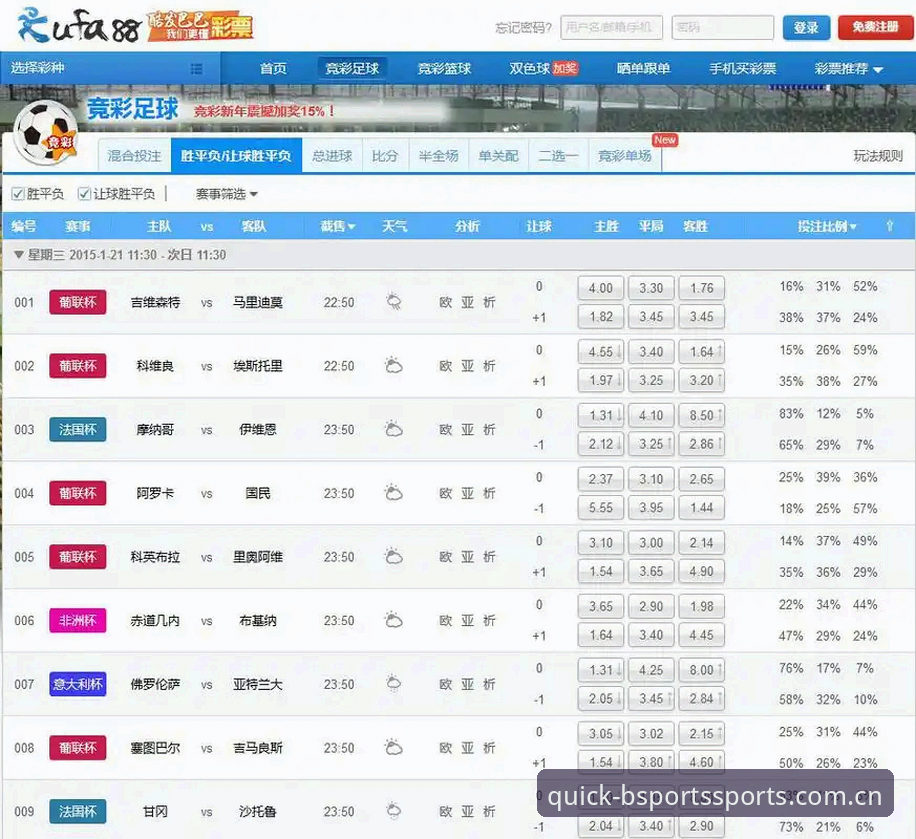This screenshot has width=916, height=839.
Task: Focus the password input field
Action: click(723, 27)
